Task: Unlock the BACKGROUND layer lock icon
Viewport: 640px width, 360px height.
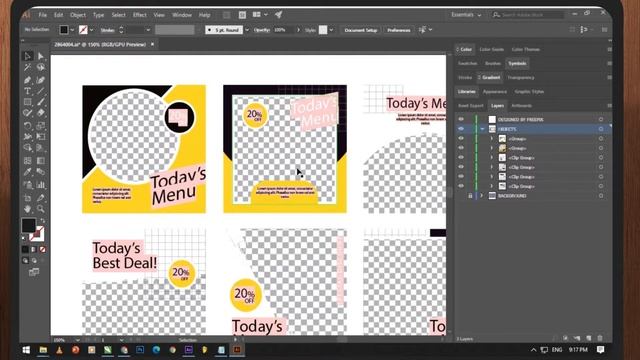Action: [x=470, y=196]
